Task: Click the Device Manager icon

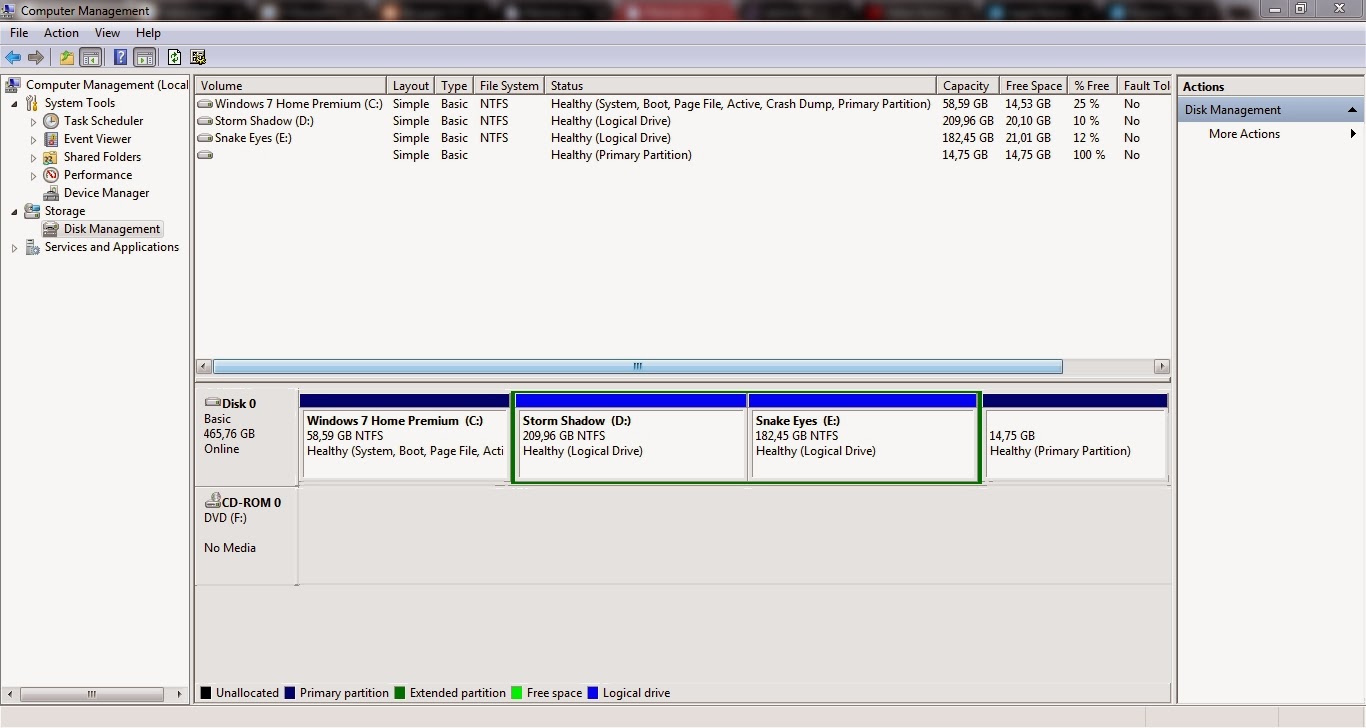Action: pos(51,193)
